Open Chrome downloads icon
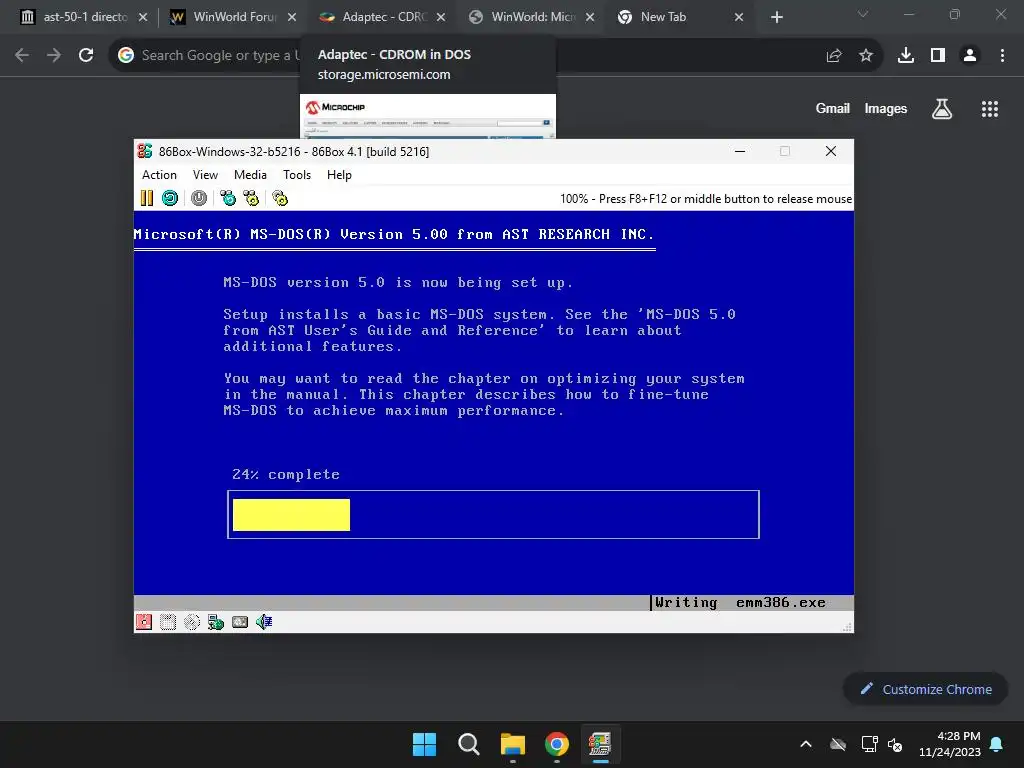The image size is (1024, 768). click(x=906, y=56)
